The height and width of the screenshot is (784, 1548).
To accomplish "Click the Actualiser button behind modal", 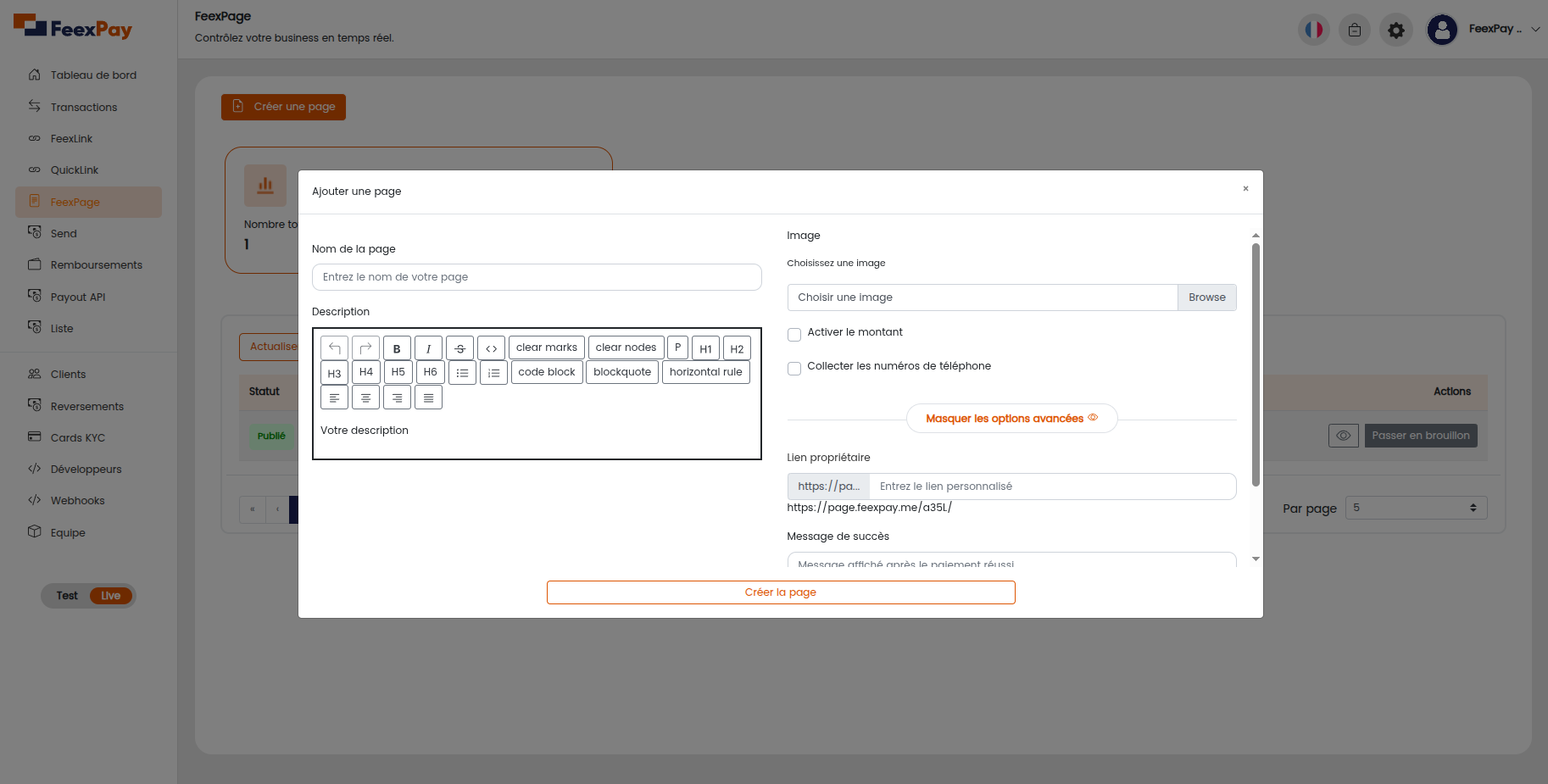I will click(x=269, y=347).
